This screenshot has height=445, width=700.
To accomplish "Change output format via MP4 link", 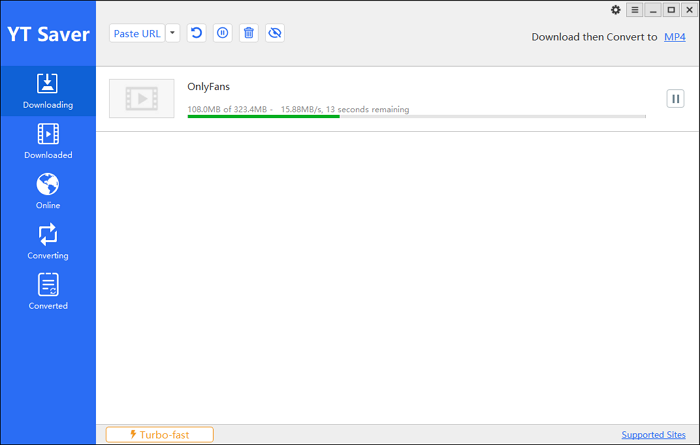I will coord(675,37).
